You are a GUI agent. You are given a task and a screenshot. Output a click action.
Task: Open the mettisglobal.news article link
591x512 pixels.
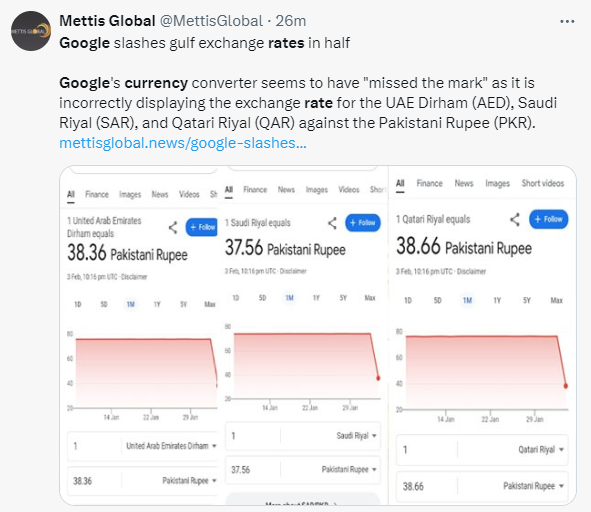183,143
